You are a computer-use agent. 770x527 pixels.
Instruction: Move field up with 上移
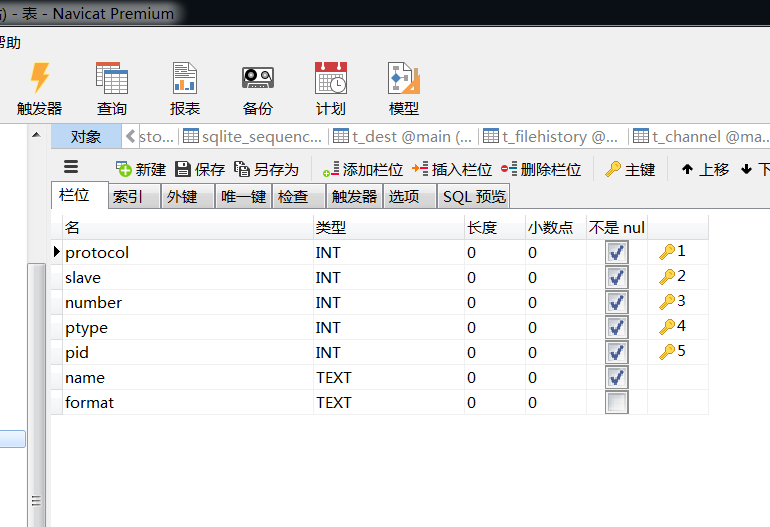[x=705, y=169]
